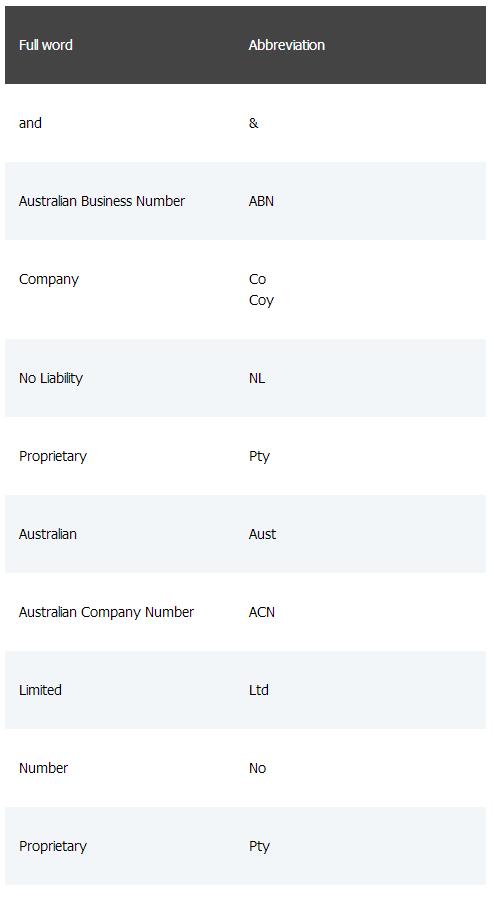Click the "Full word" column header
The width and height of the screenshot is (492, 899).
[x=46, y=45]
